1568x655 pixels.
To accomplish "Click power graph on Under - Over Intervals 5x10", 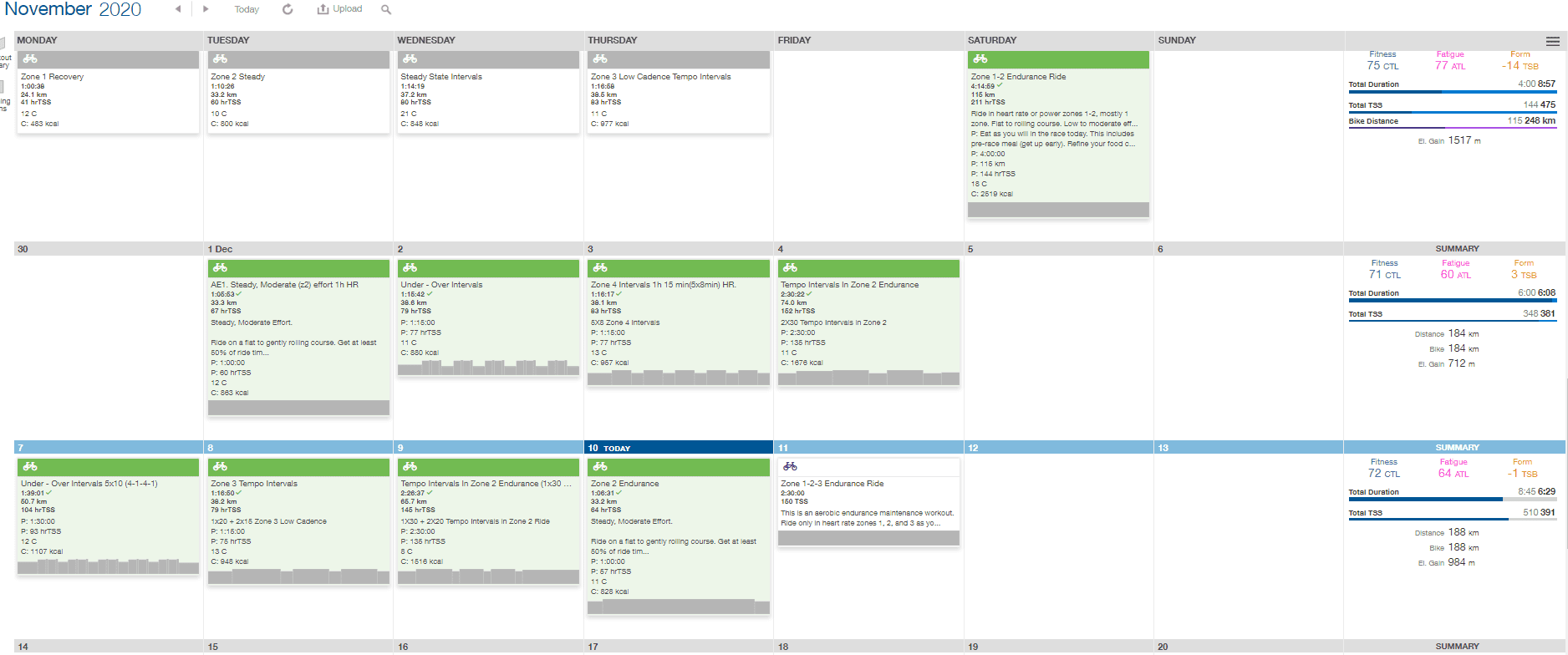I will coord(109,566).
